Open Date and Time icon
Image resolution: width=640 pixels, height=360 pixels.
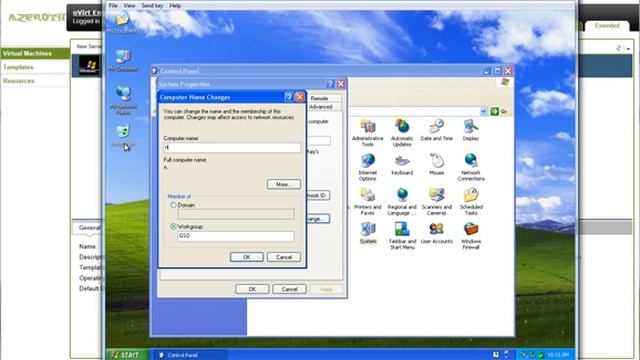pos(436,130)
